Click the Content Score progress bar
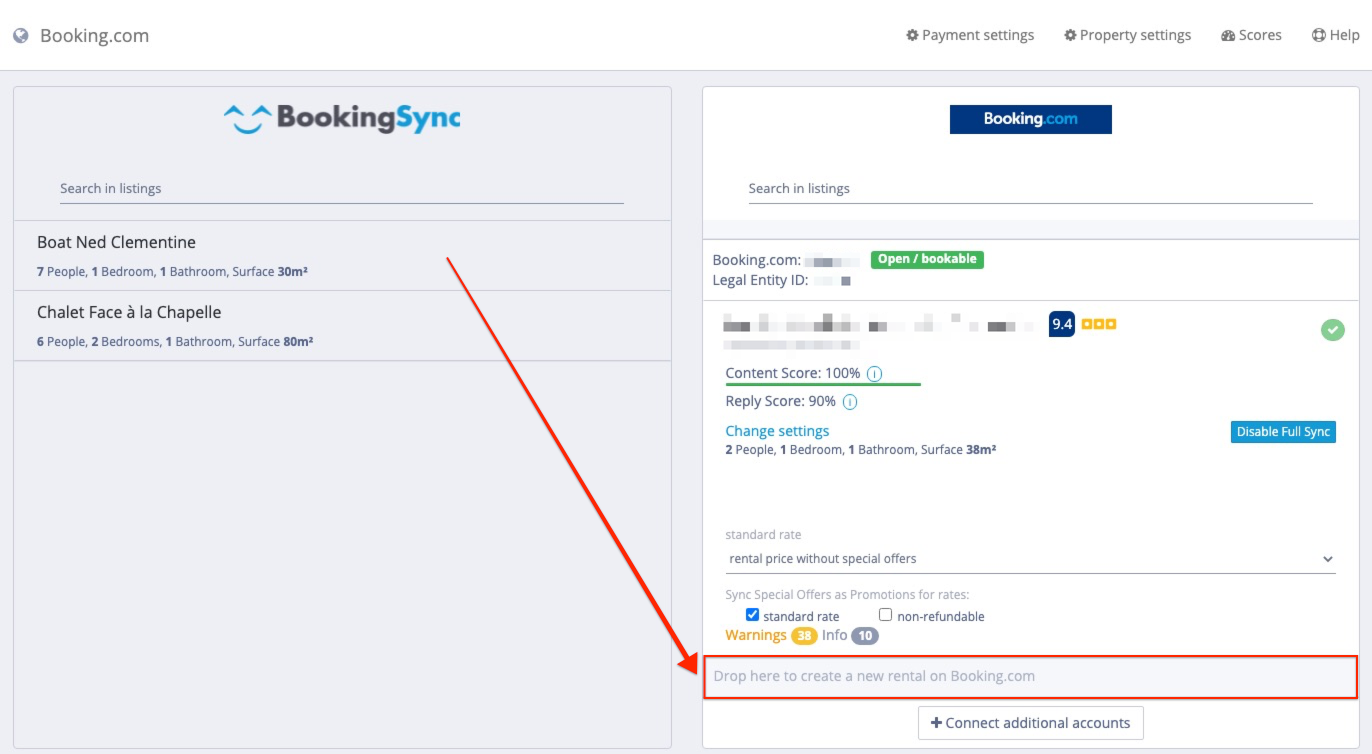This screenshot has height=754, width=1372. pyautogui.click(x=823, y=384)
